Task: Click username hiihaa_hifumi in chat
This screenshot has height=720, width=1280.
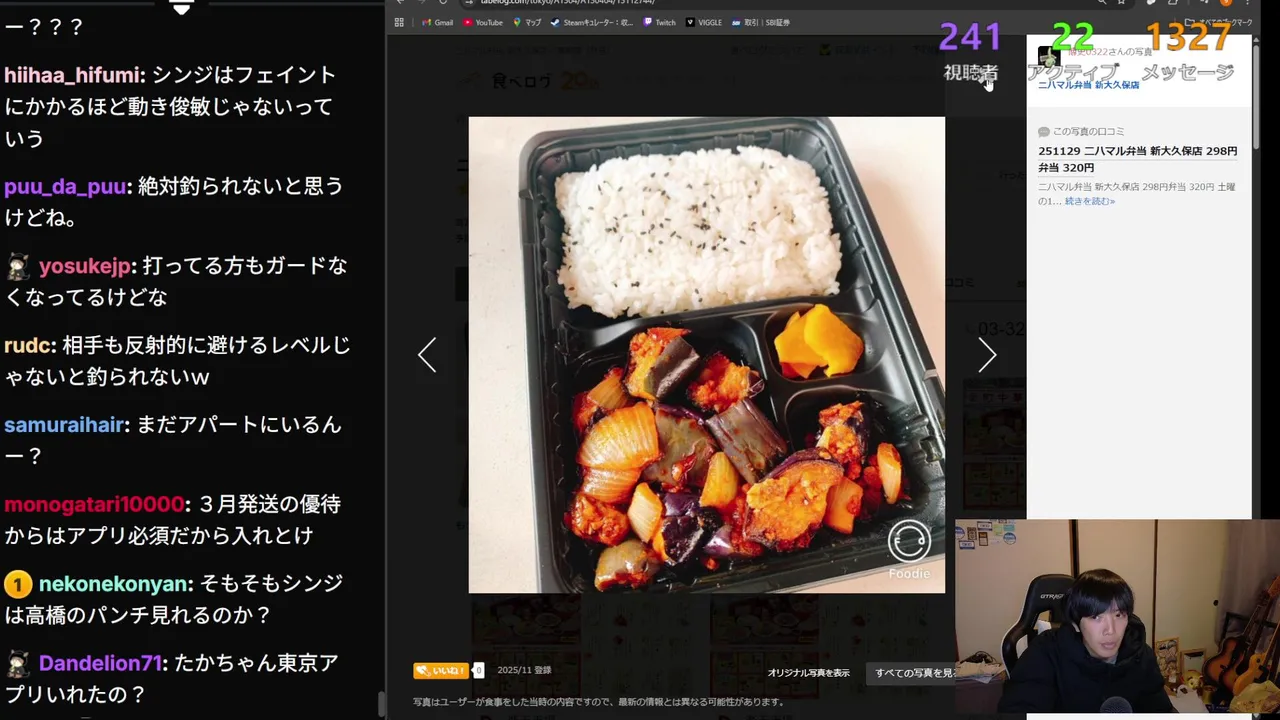Action: pyautogui.click(x=70, y=75)
